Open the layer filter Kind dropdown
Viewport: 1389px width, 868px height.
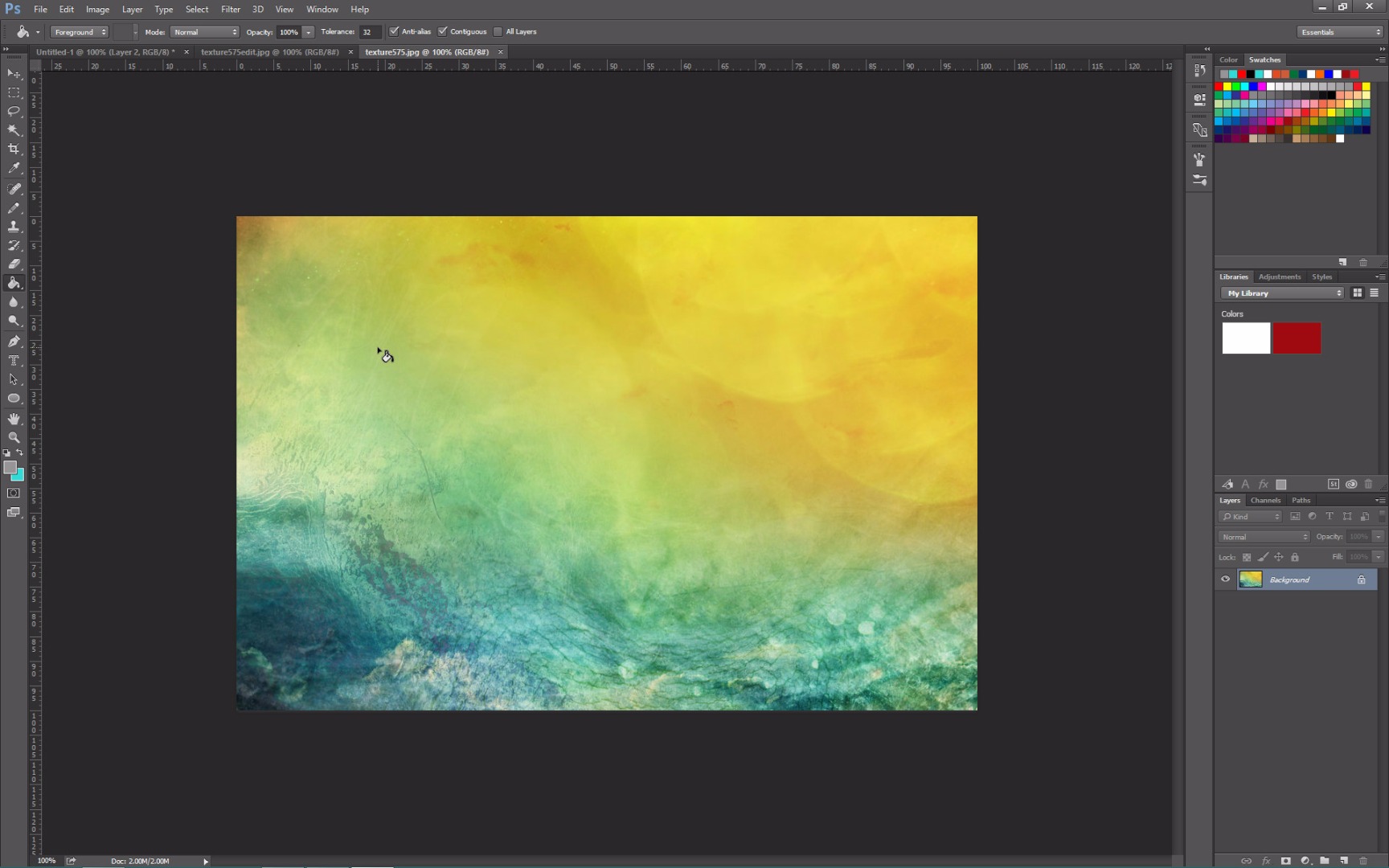click(x=1251, y=517)
